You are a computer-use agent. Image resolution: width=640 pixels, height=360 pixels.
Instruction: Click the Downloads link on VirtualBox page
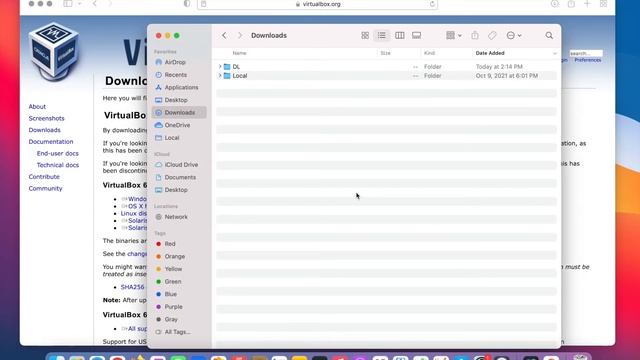(x=44, y=130)
